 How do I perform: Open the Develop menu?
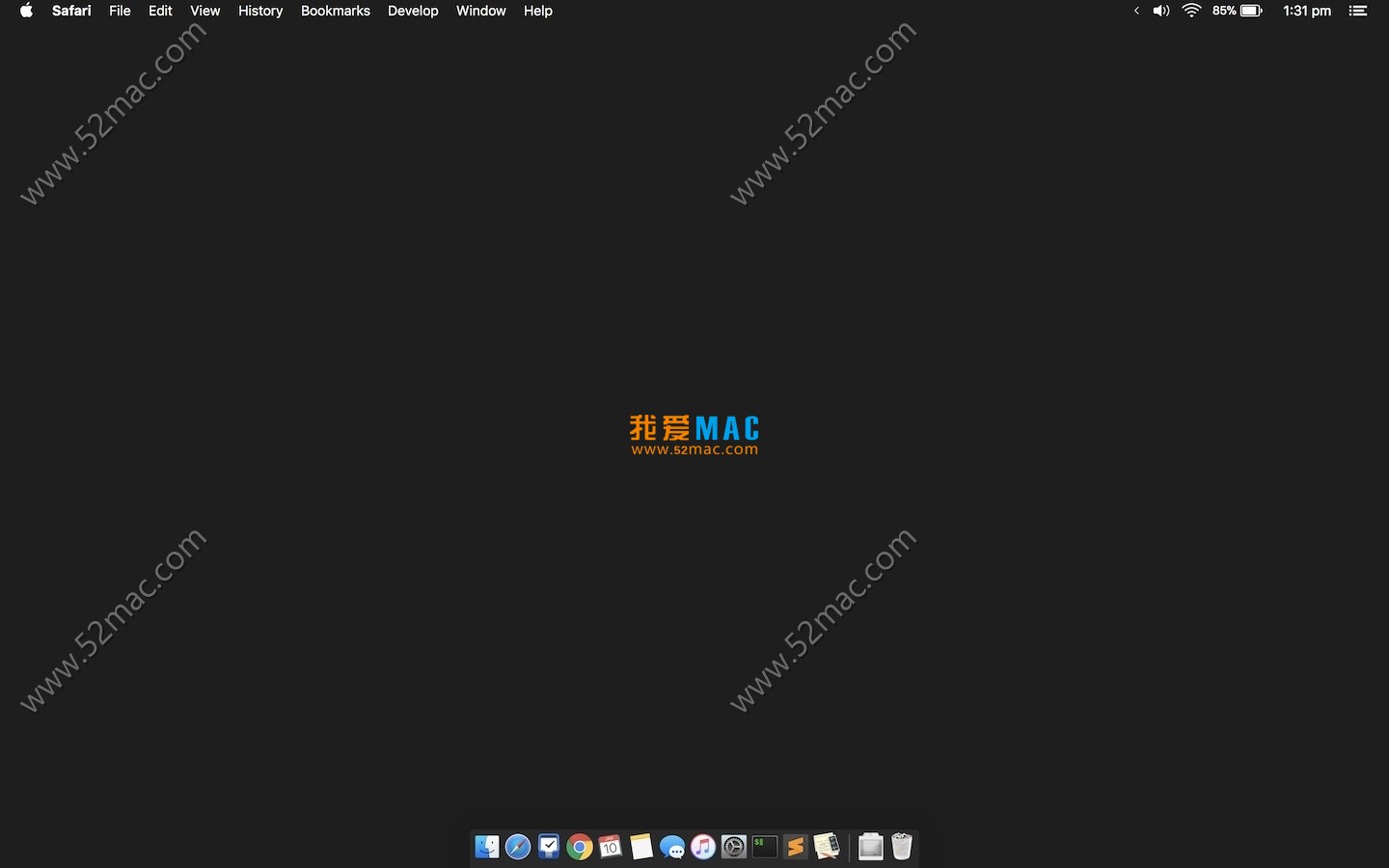[x=413, y=11]
